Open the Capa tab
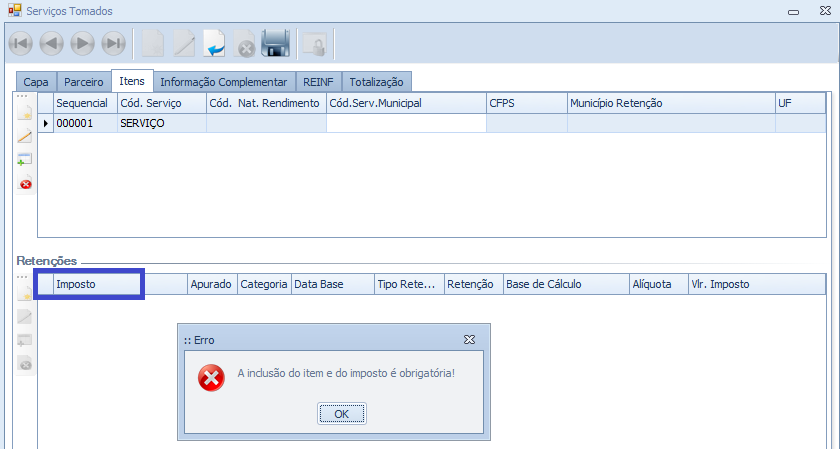This screenshot has width=840, height=449. pyautogui.click(x=36, y=82)
